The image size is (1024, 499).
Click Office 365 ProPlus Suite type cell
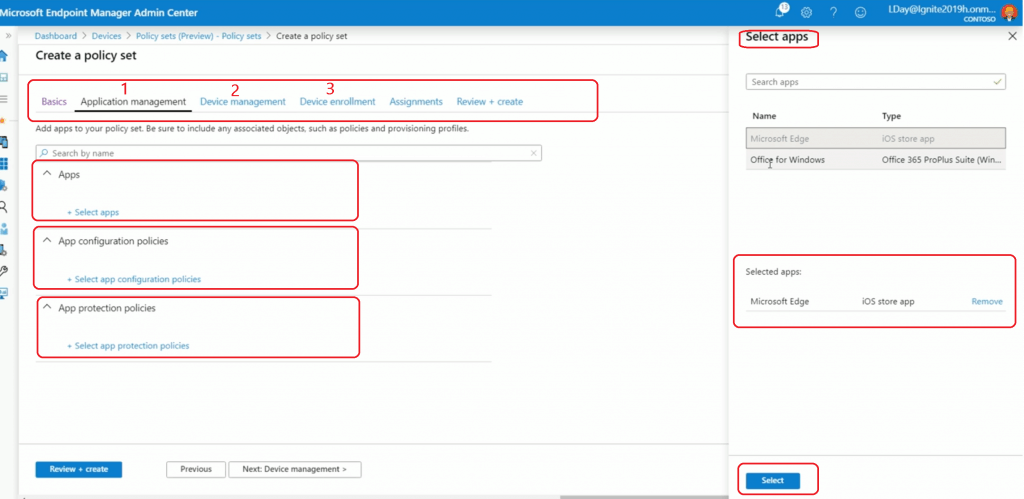(942, 159)
